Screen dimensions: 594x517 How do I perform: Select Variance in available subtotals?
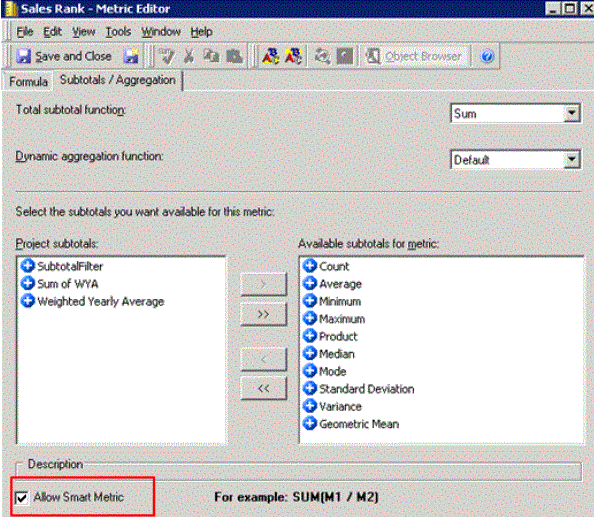(332, 406)
